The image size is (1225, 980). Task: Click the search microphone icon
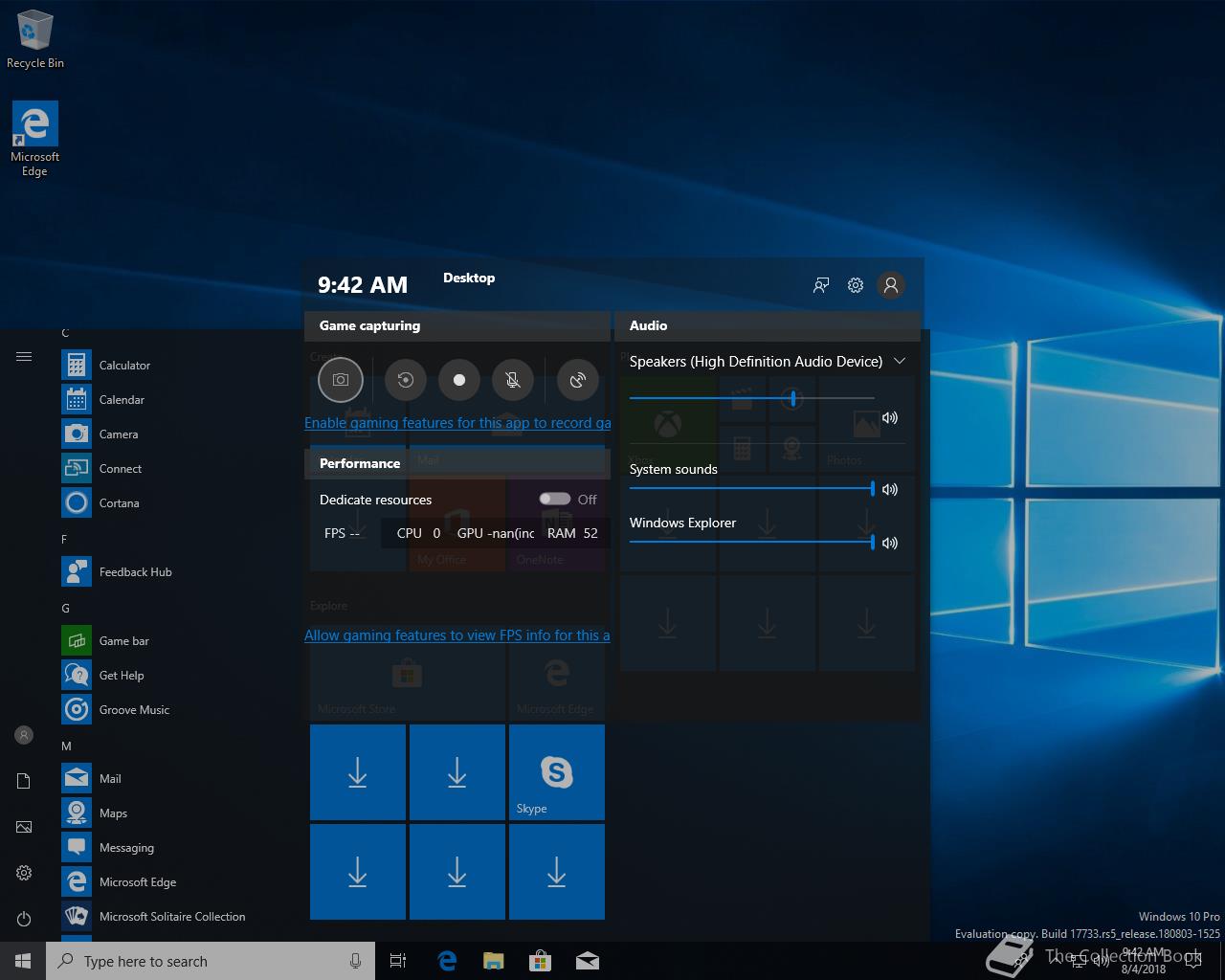[x=356, y=961]
